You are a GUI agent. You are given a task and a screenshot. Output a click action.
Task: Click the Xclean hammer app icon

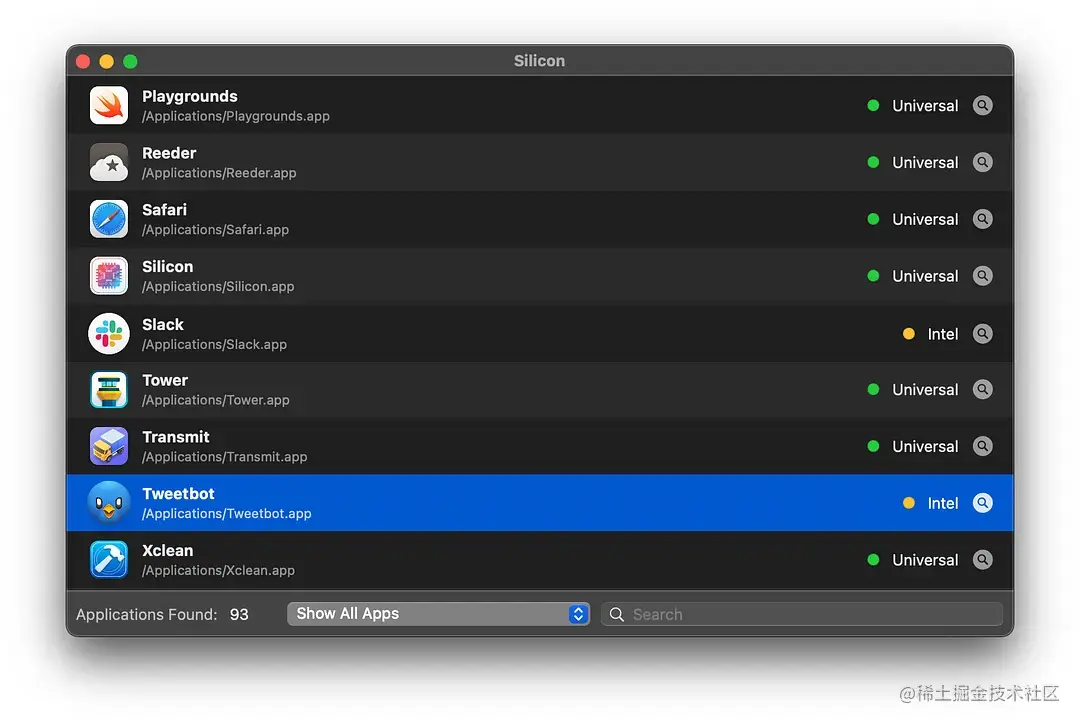pos(109,559)
